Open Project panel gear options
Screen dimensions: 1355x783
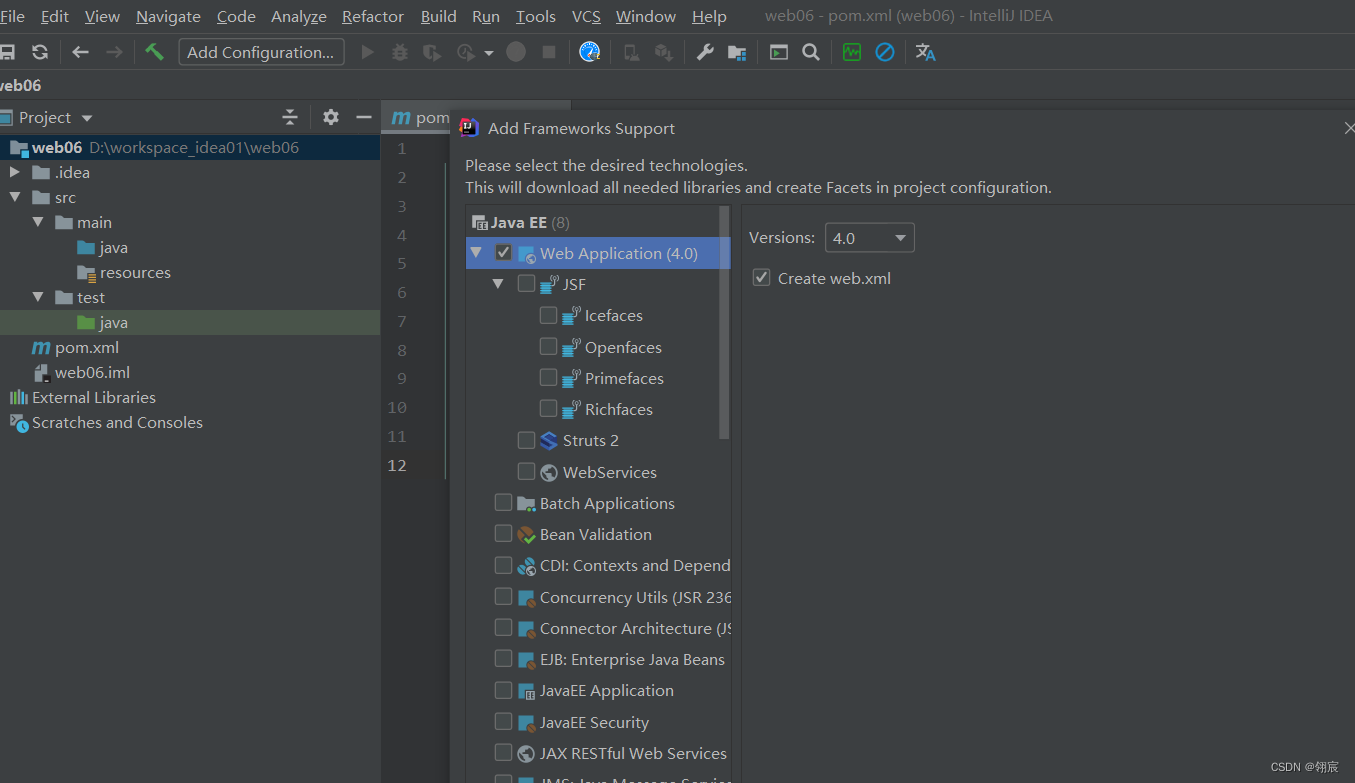[331, 117]
